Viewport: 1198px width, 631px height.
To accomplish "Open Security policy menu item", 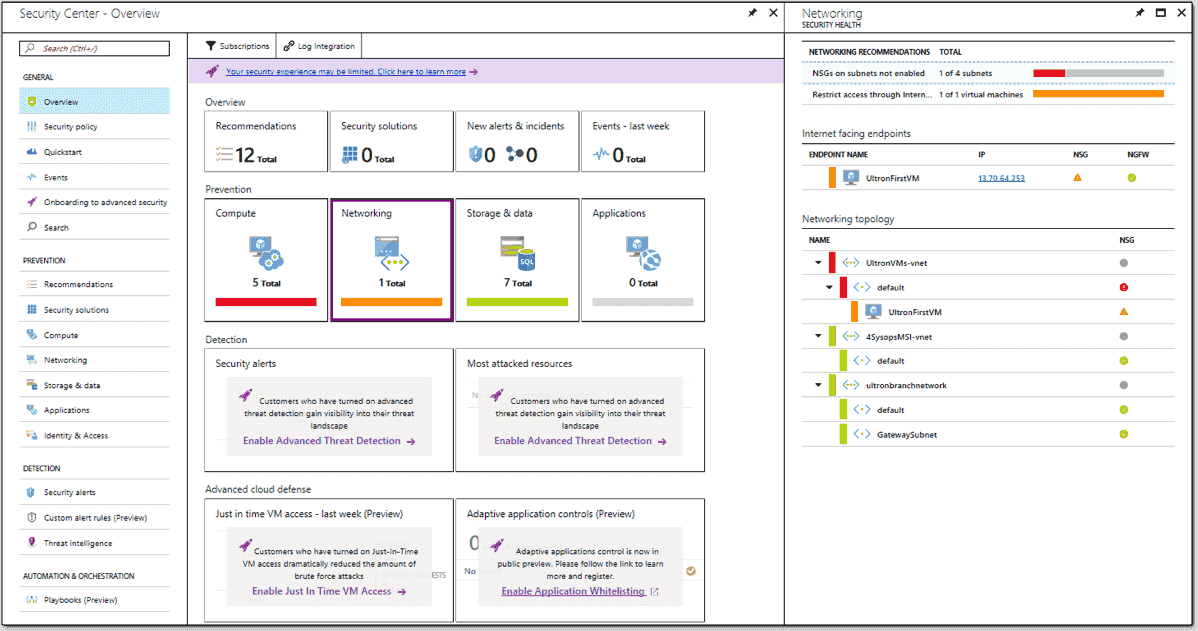I will 95,127.
